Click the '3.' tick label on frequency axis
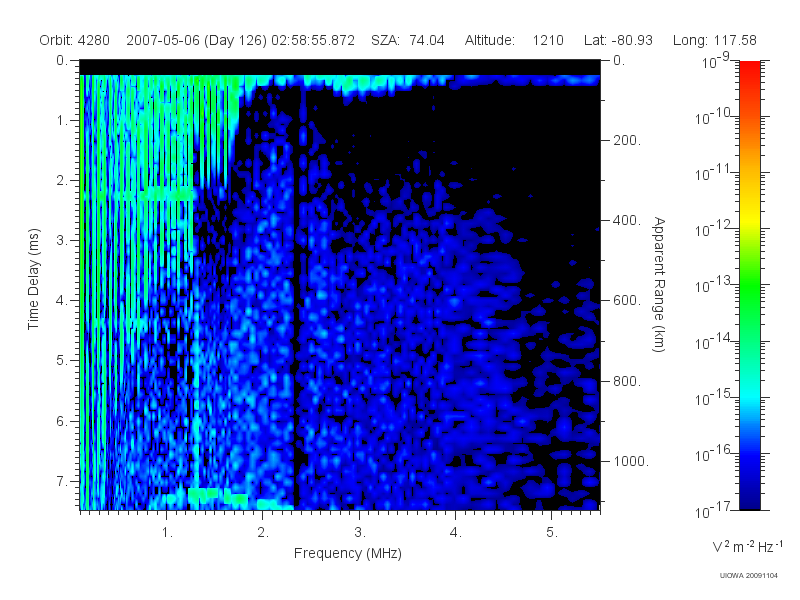 pos(360,533)
